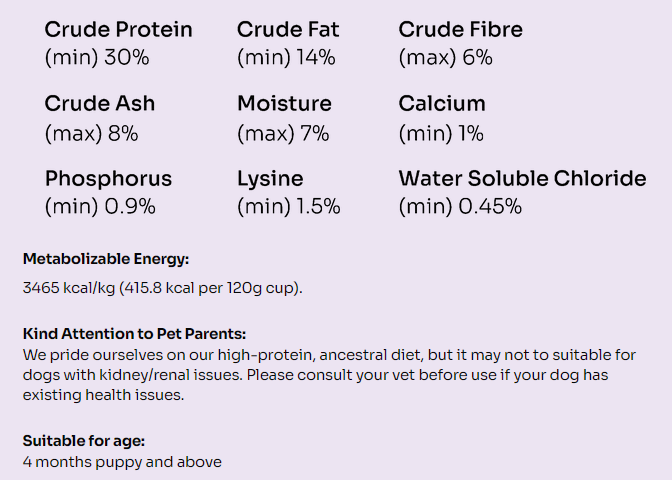Click the Phosphorus (min) 0.9% value
Screen dimensions: 672x480
[100, 207]
